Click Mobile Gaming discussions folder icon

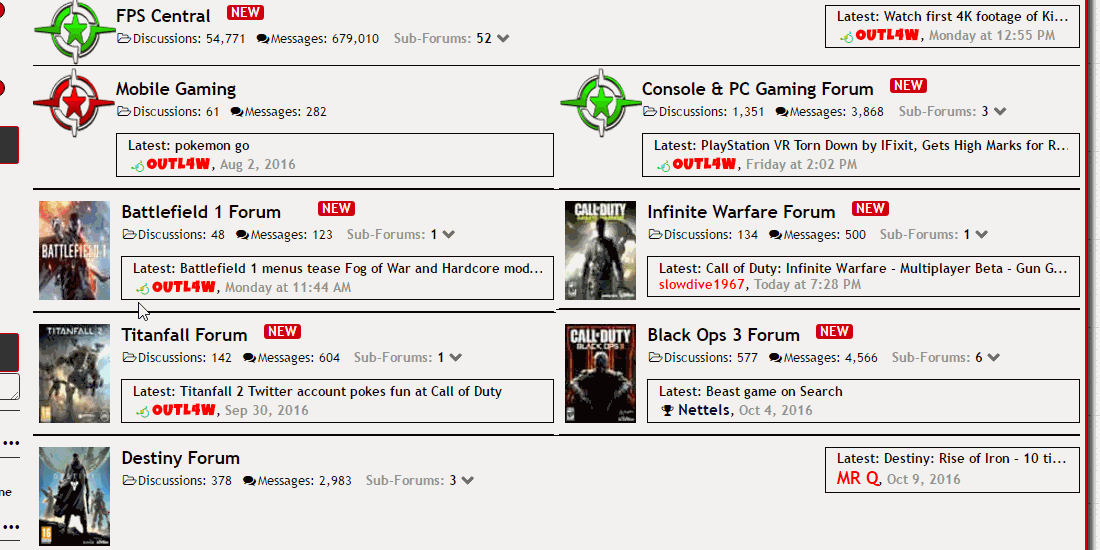123,112
